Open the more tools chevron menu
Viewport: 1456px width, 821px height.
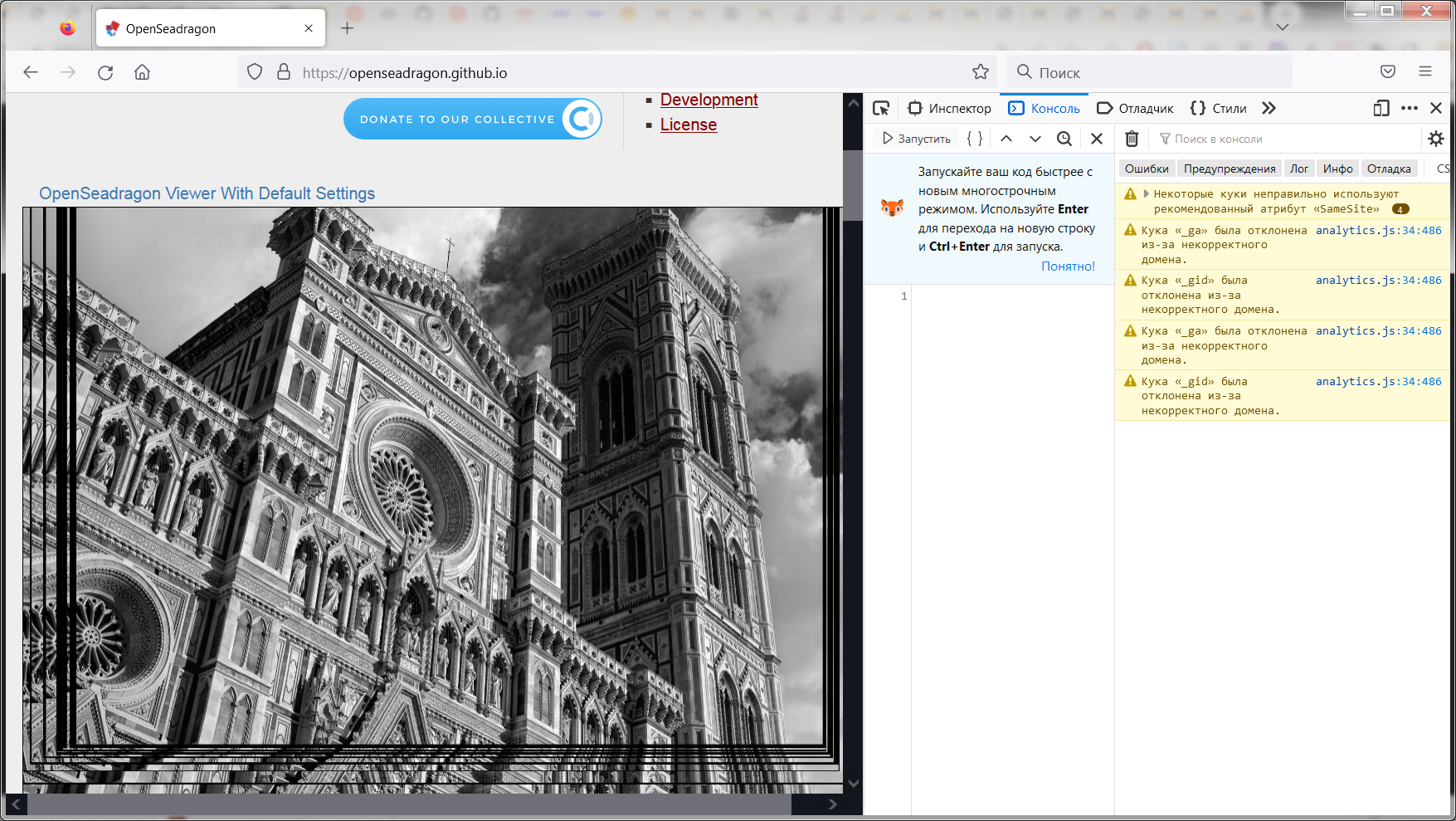1269,108
